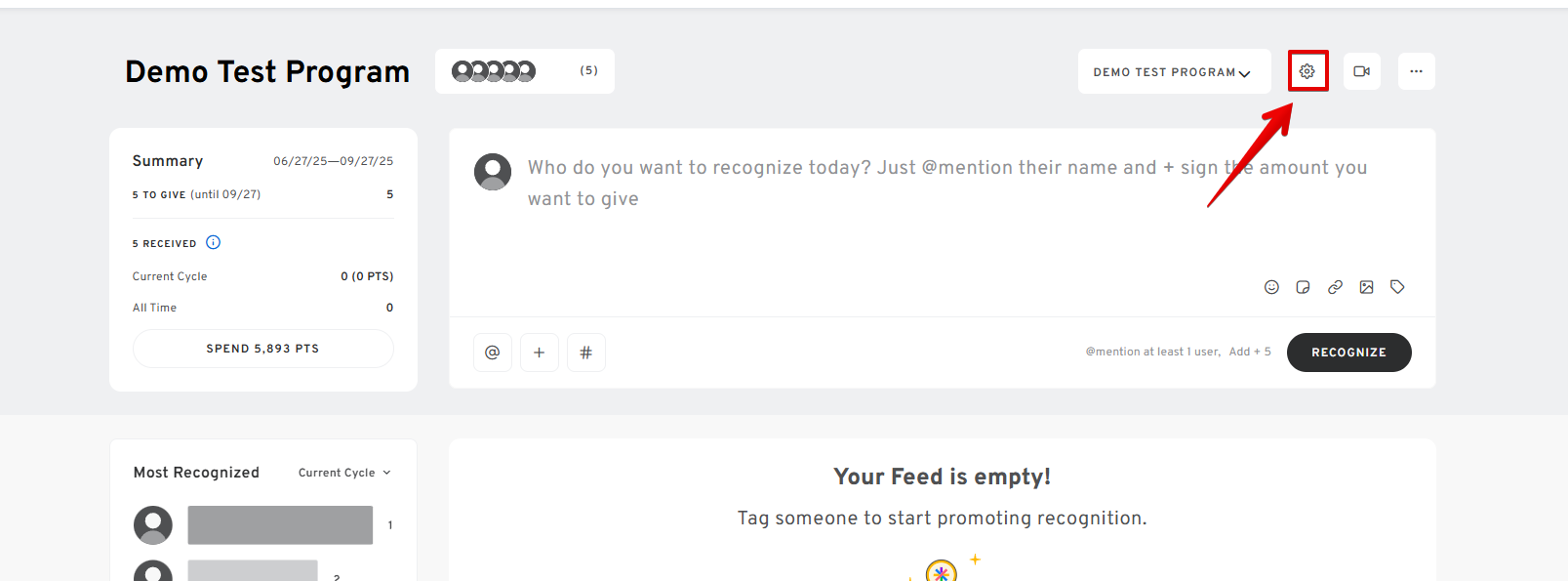Select the top Most Recognized user avatar
1568x581 pixels.
(153, 525)
